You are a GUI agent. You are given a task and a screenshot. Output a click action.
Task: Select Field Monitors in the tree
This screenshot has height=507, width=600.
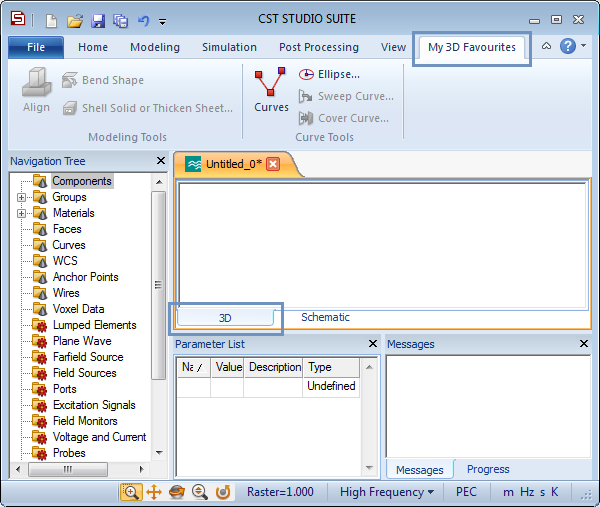coord(85,421)
